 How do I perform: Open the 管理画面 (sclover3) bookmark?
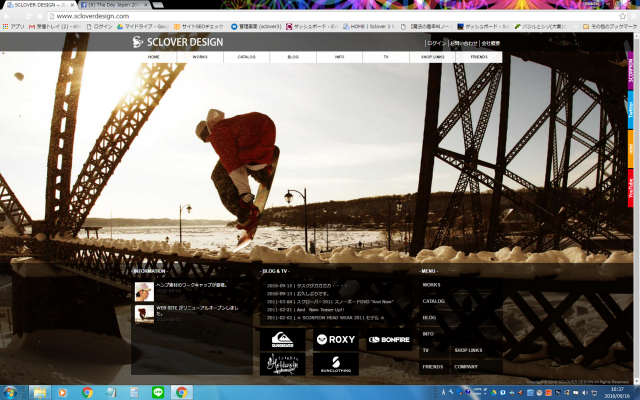point(256,27)
